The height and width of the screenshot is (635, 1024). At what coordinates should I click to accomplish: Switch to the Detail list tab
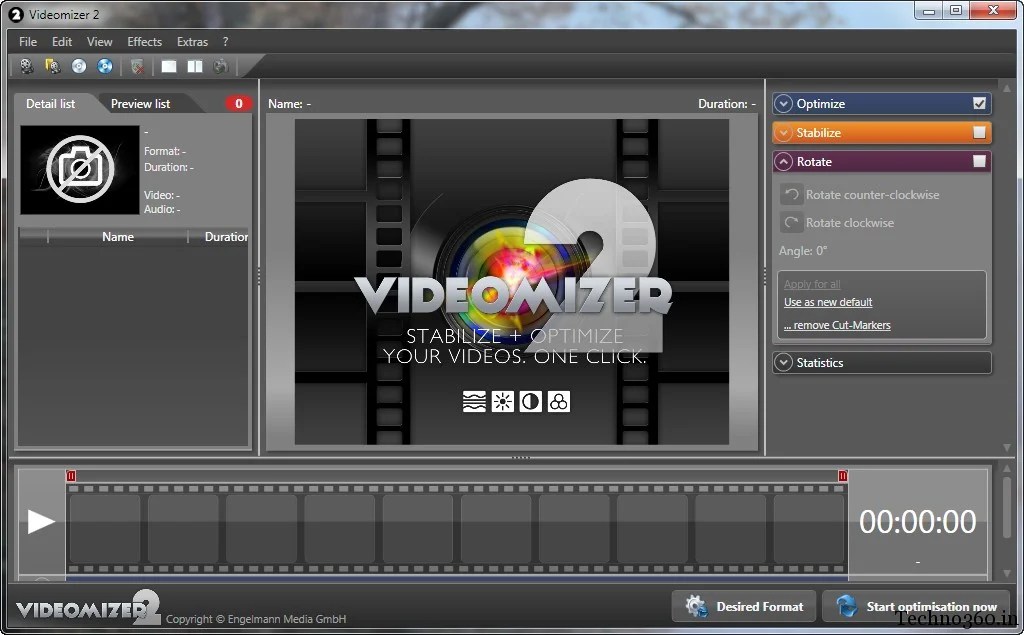(x=50, y=103)
